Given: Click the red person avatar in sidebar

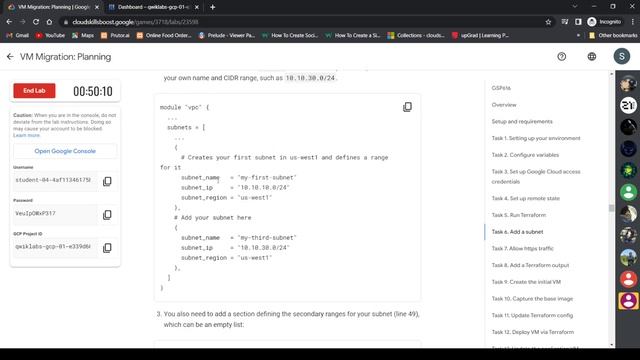Looking at the screenshot, I should click(x=628, y=279).
